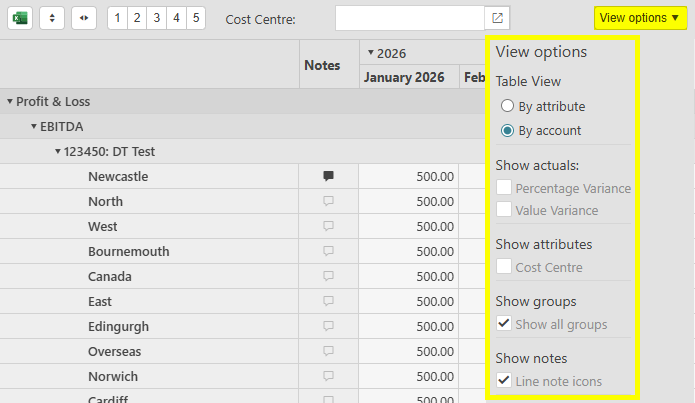Image resolution: width=695 pixels, height=403 pixels.
Task: Switch to level 3 button
Action: coord(156,18)
